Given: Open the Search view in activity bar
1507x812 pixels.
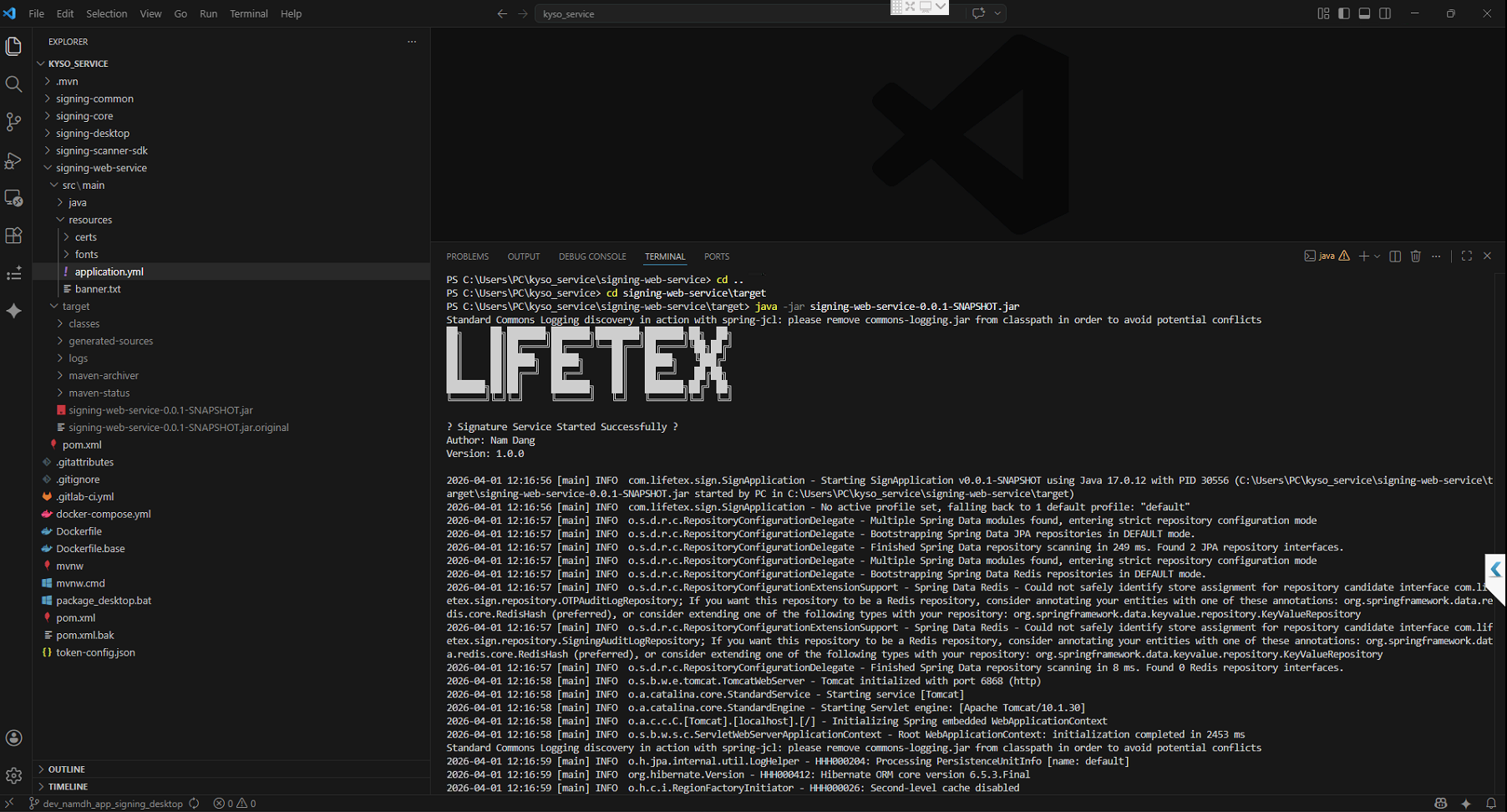Looking at the screenshot, I should 13,84.
